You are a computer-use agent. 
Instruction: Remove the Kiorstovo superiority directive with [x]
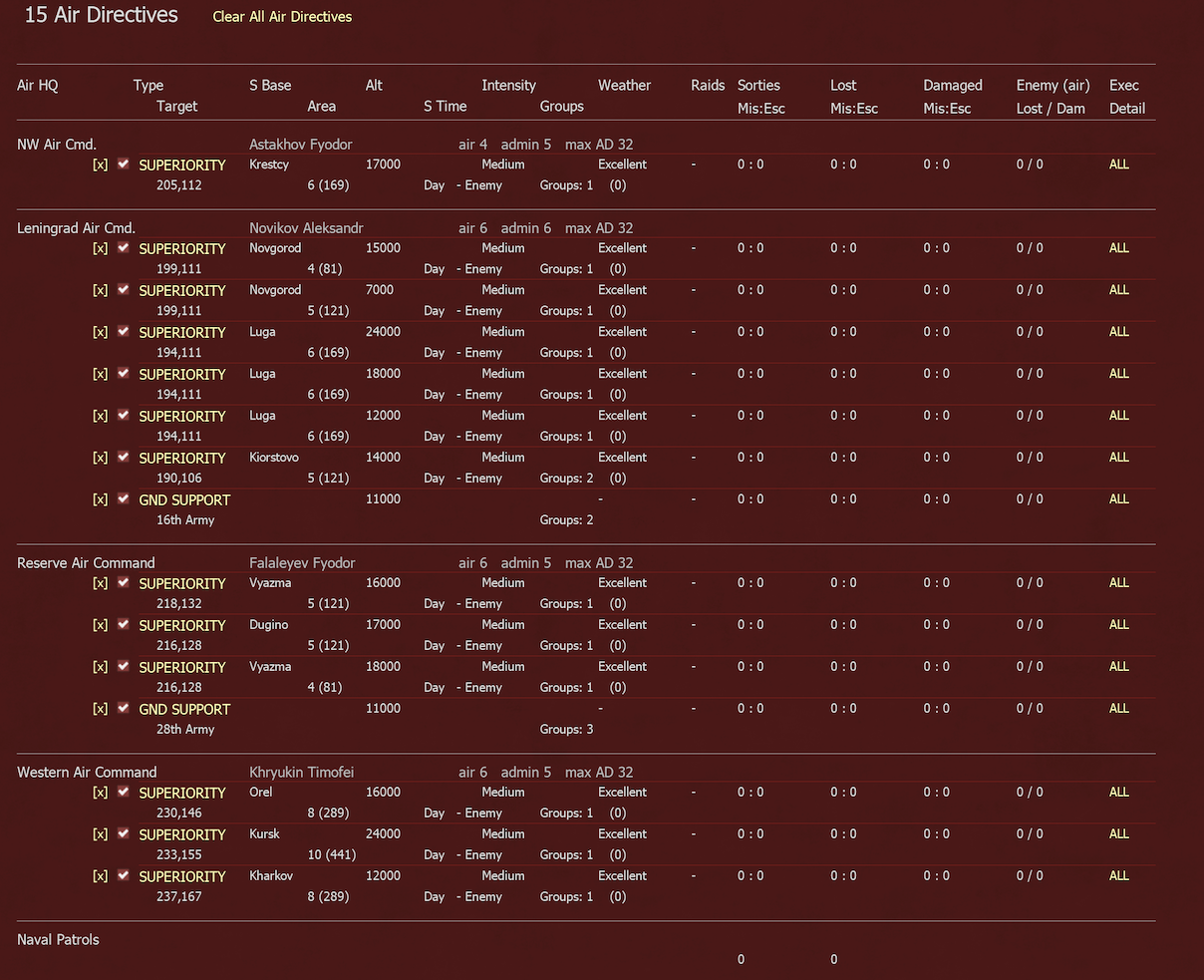[x=100, y=458]
